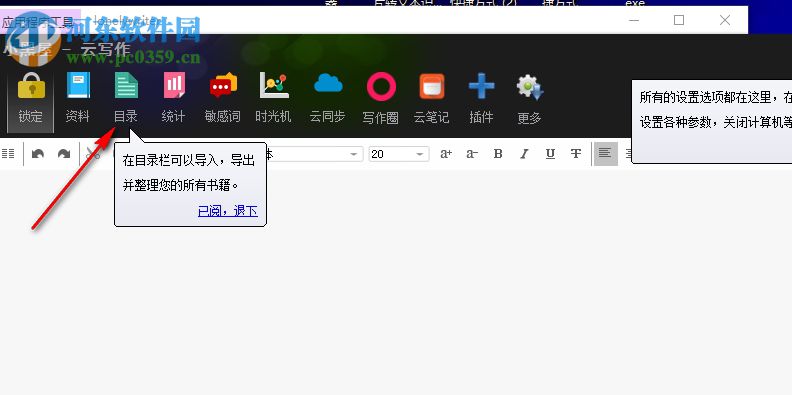The height and width of the screenshot is (395, 792).
Task: Open the 敏感词 chat bubble icon
Action: pos(223,85)
